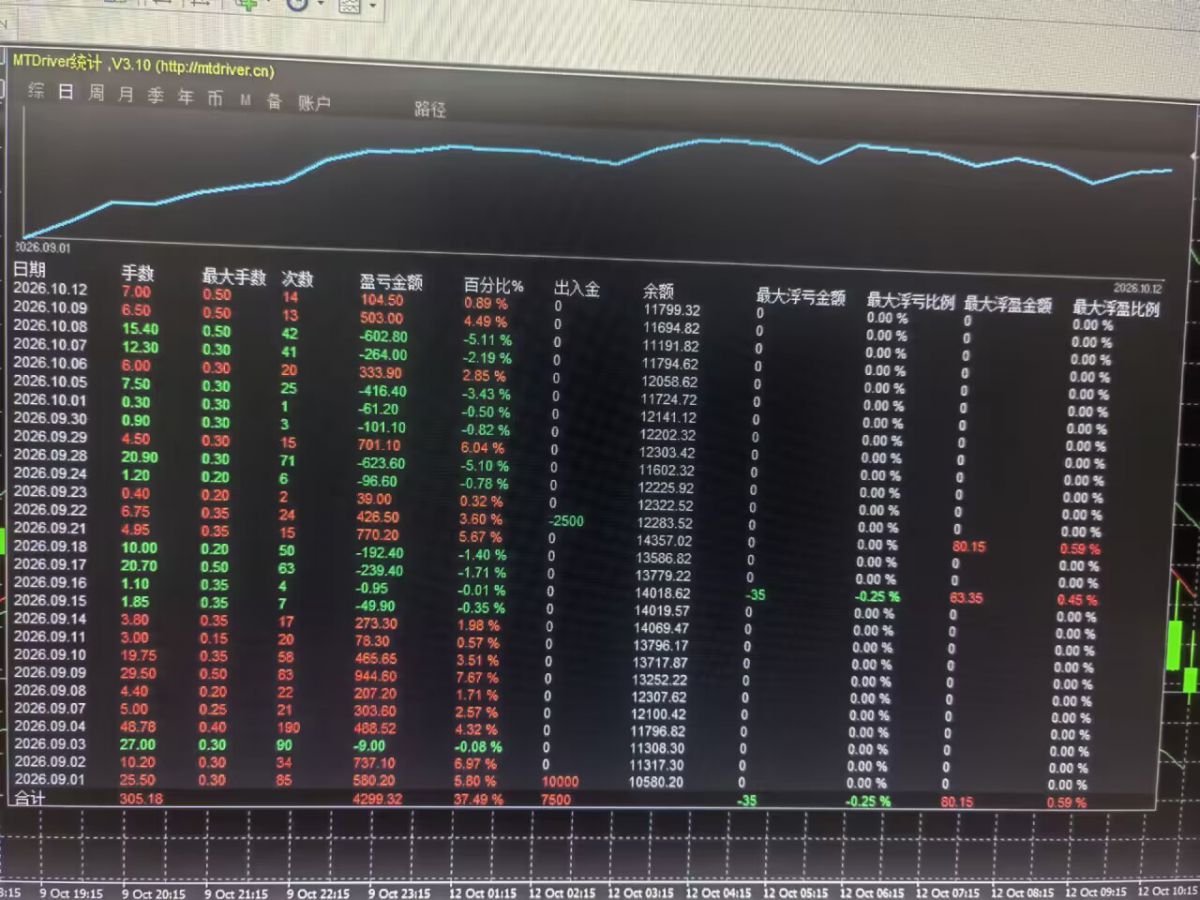
Task: Click the 944.60 profit/loss value
Action: pos(376,675)
